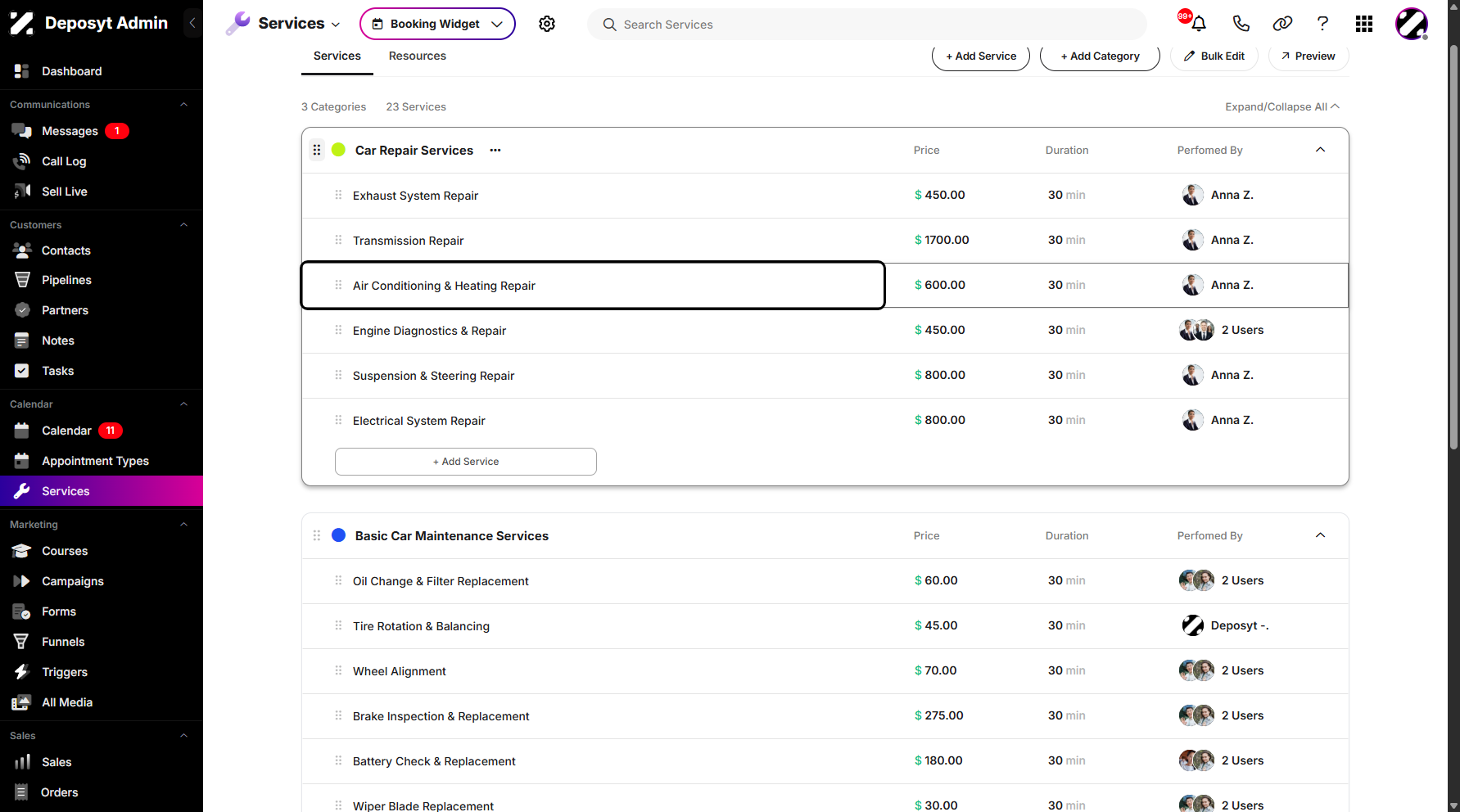Click + Add Service under Car Repair Services
This screenshot has height=812, width=1460.
pyautogui.click(x=466, y=462)
